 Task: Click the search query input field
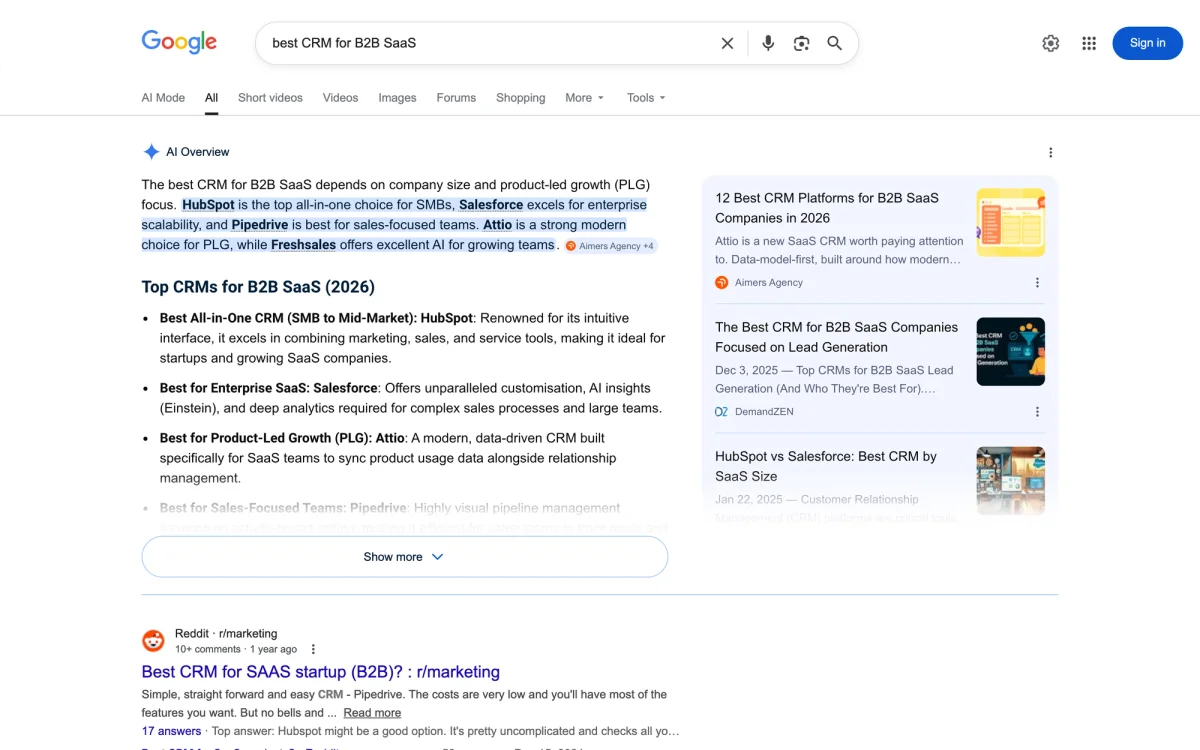[x=490, y=43]
